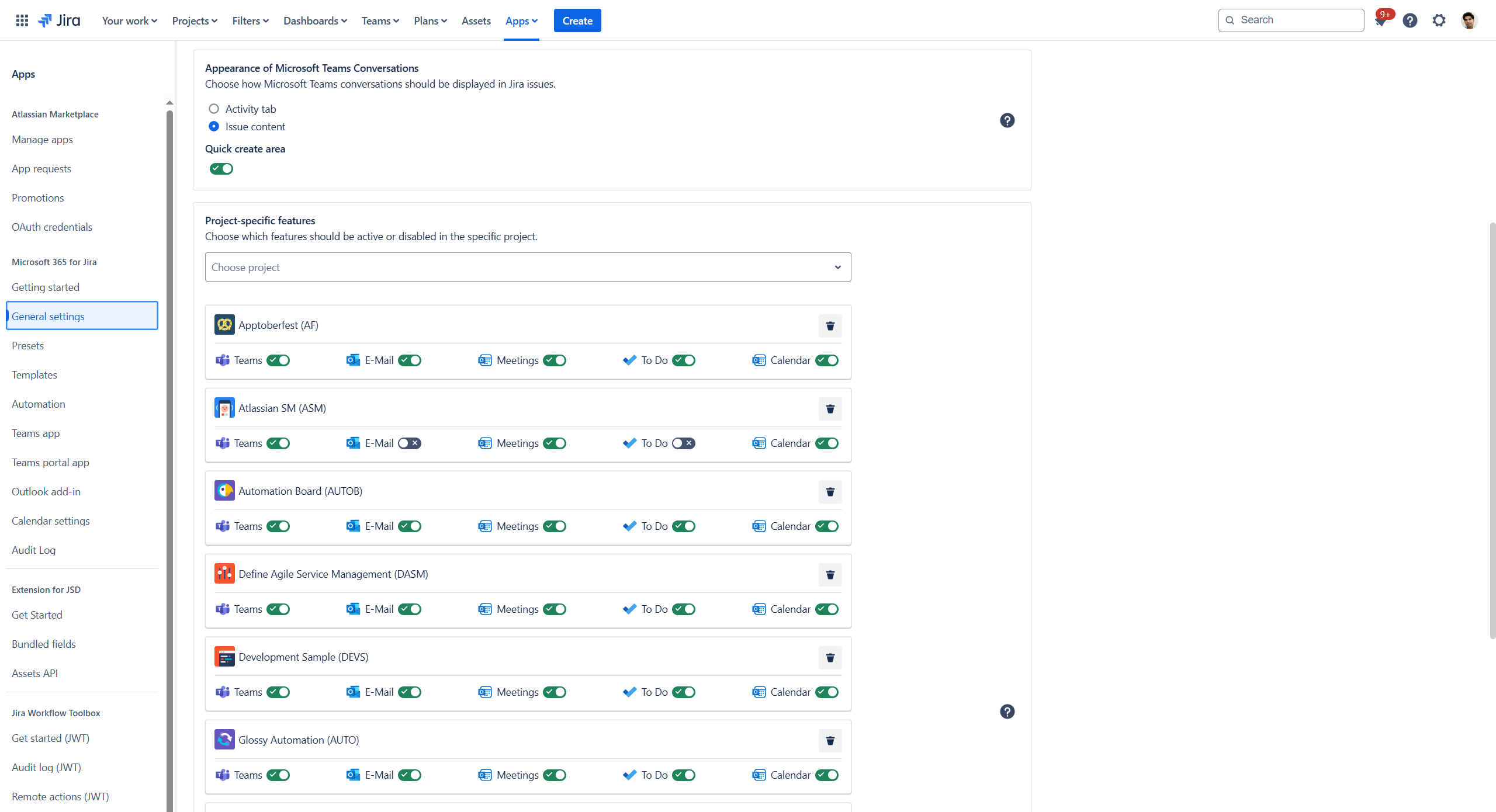1496x812 pixels.
Task: Open the app switcher grid icon
Action: [x=22, y=20]
